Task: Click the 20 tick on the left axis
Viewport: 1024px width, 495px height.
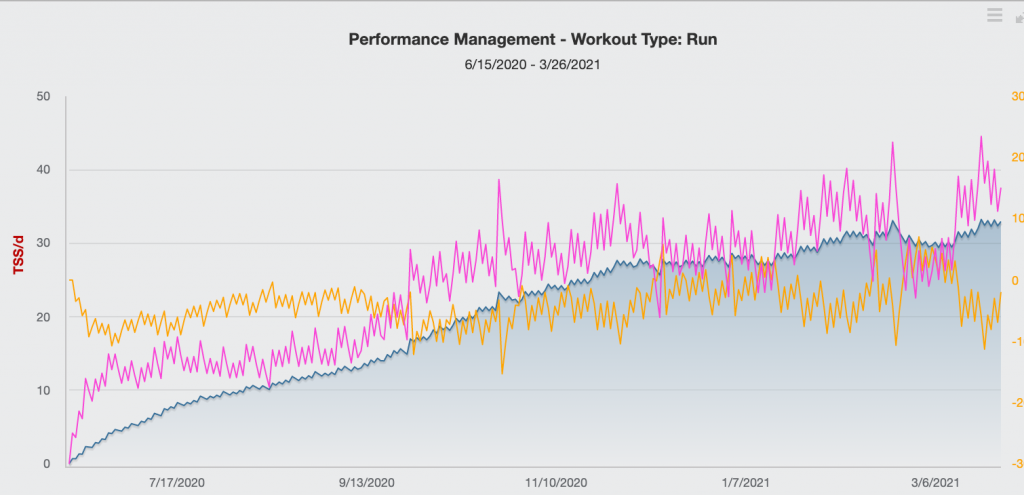Action: (43, 317)
